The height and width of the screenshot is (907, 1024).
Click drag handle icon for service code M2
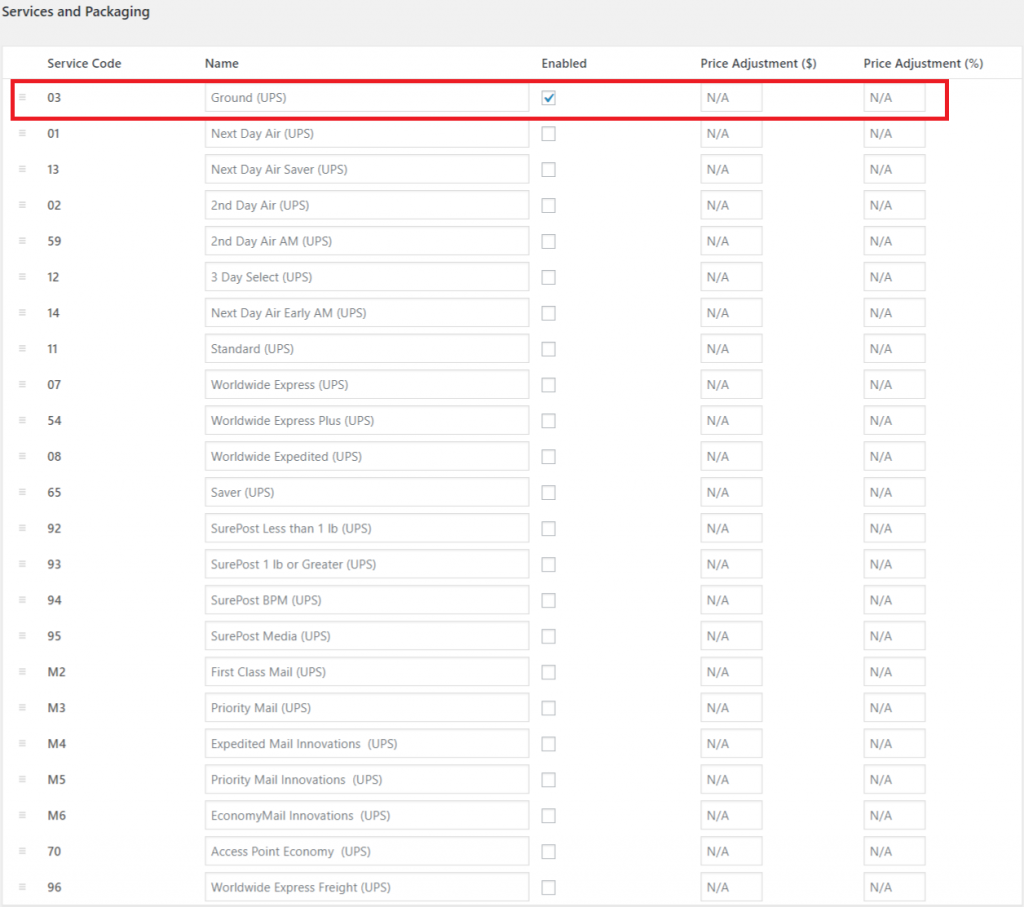[x=22, y=672]
